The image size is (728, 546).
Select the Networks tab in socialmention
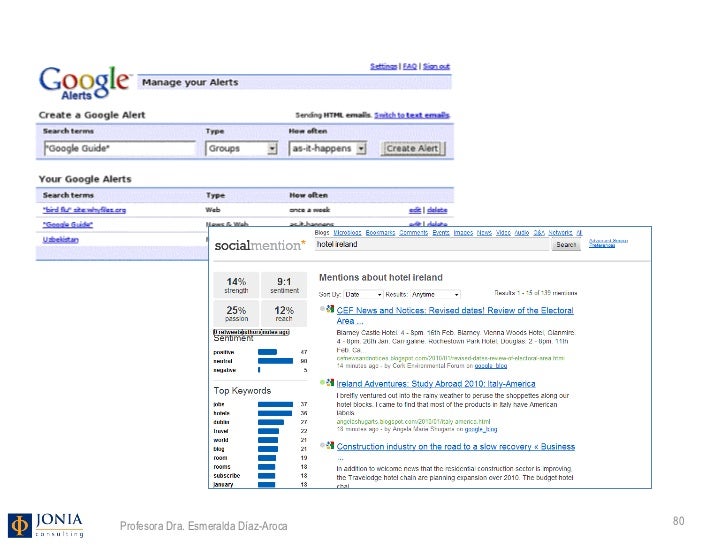click(560, 233)
